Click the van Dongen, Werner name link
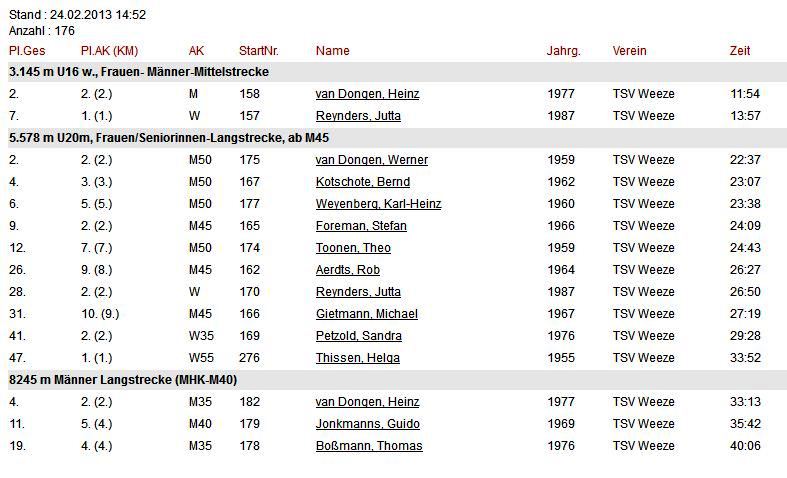The height and width of the screenshot is (478, 787). [x=372, y=160]
